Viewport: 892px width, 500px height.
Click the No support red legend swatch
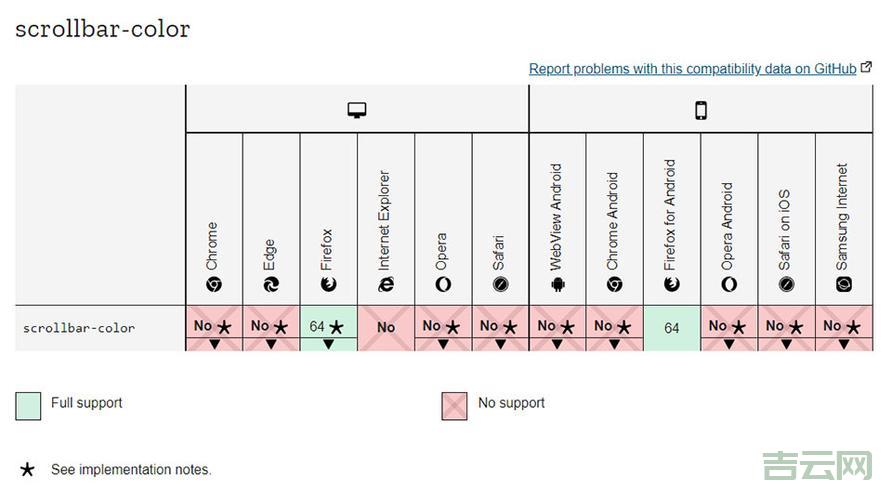(454, 406)
